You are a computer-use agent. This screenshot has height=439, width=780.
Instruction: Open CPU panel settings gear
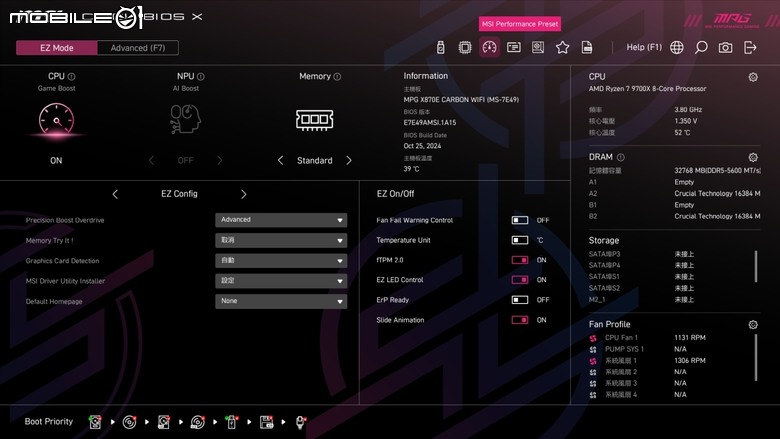coord(753,77)
